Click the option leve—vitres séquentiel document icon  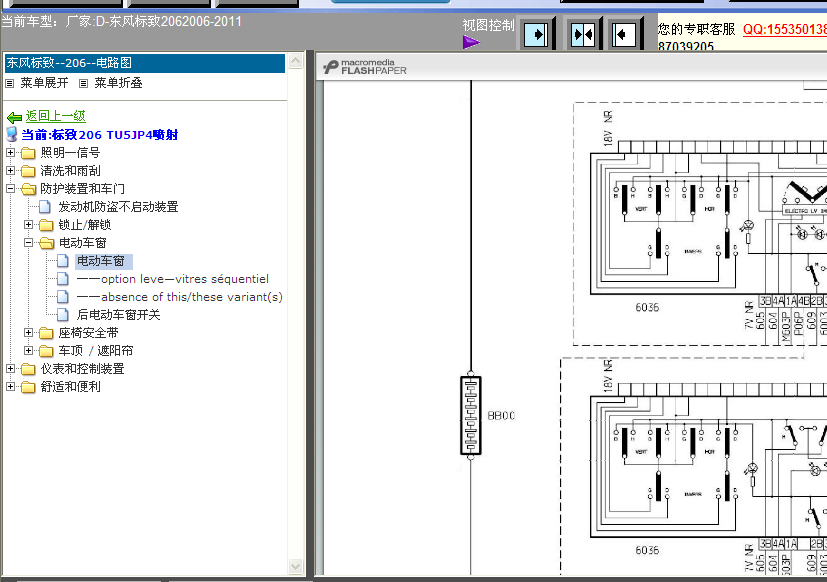[63, 279]
